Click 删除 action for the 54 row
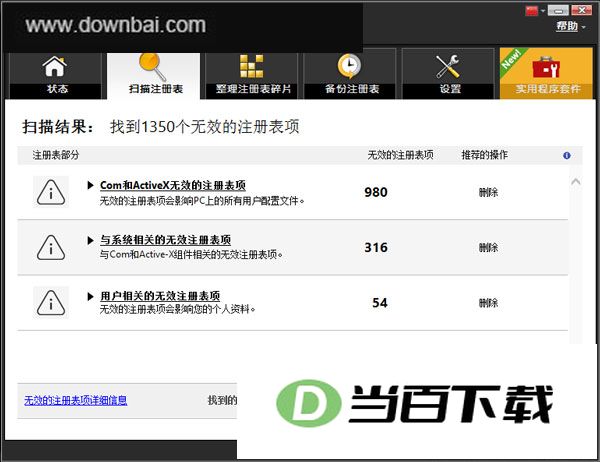This screenshot has width=600, height=462. 488,303
